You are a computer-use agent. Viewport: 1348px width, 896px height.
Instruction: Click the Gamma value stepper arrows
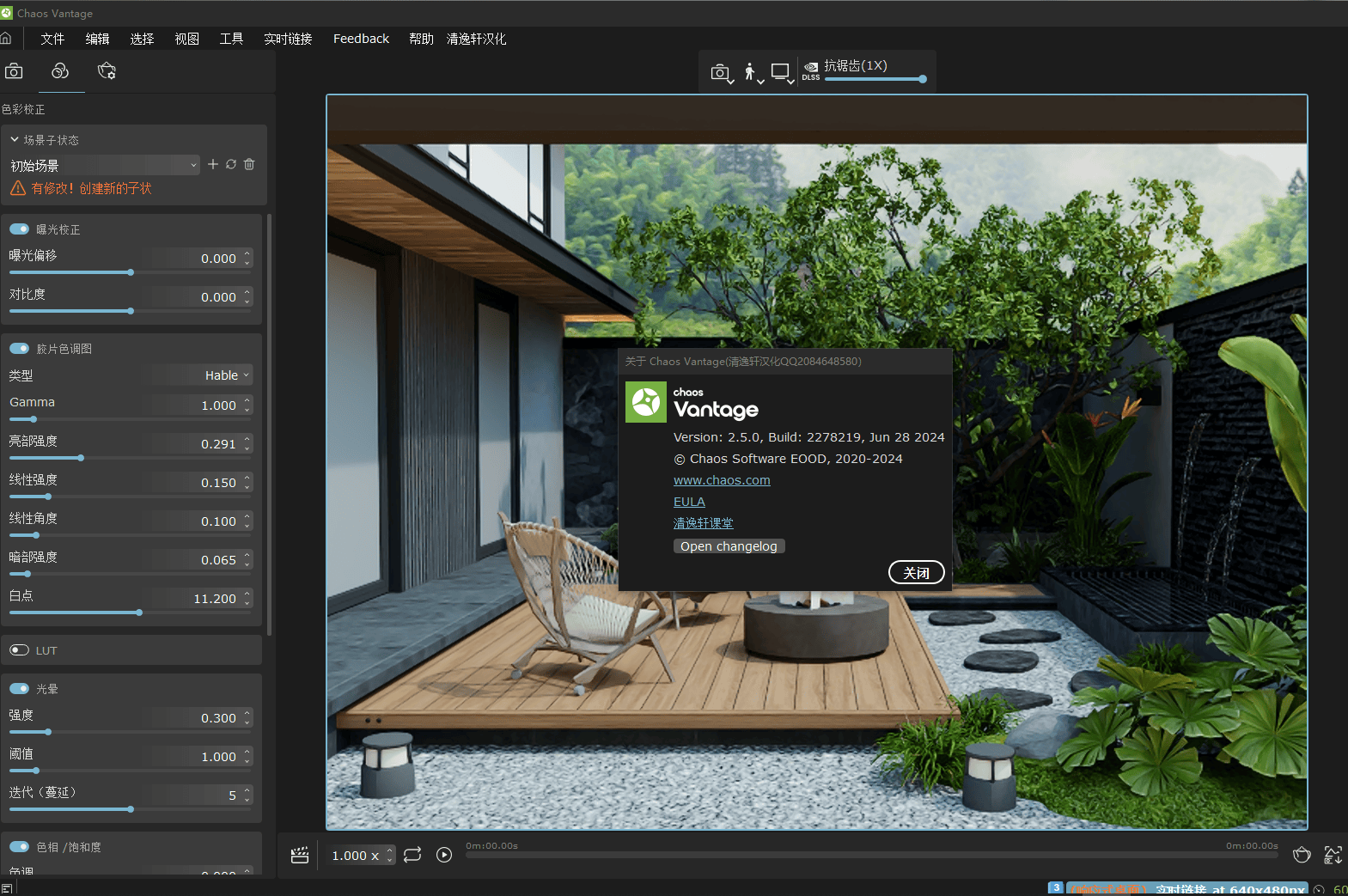coord(247,405)
